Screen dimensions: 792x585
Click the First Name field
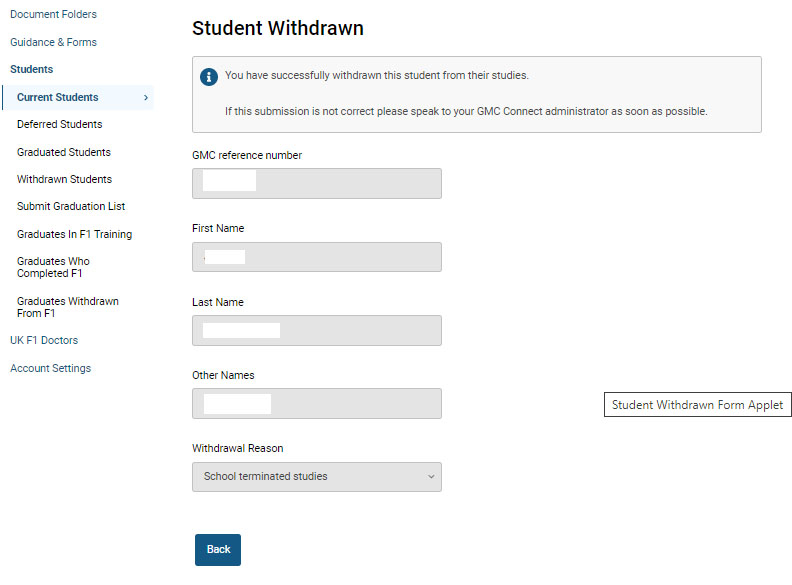coord(317,257)
